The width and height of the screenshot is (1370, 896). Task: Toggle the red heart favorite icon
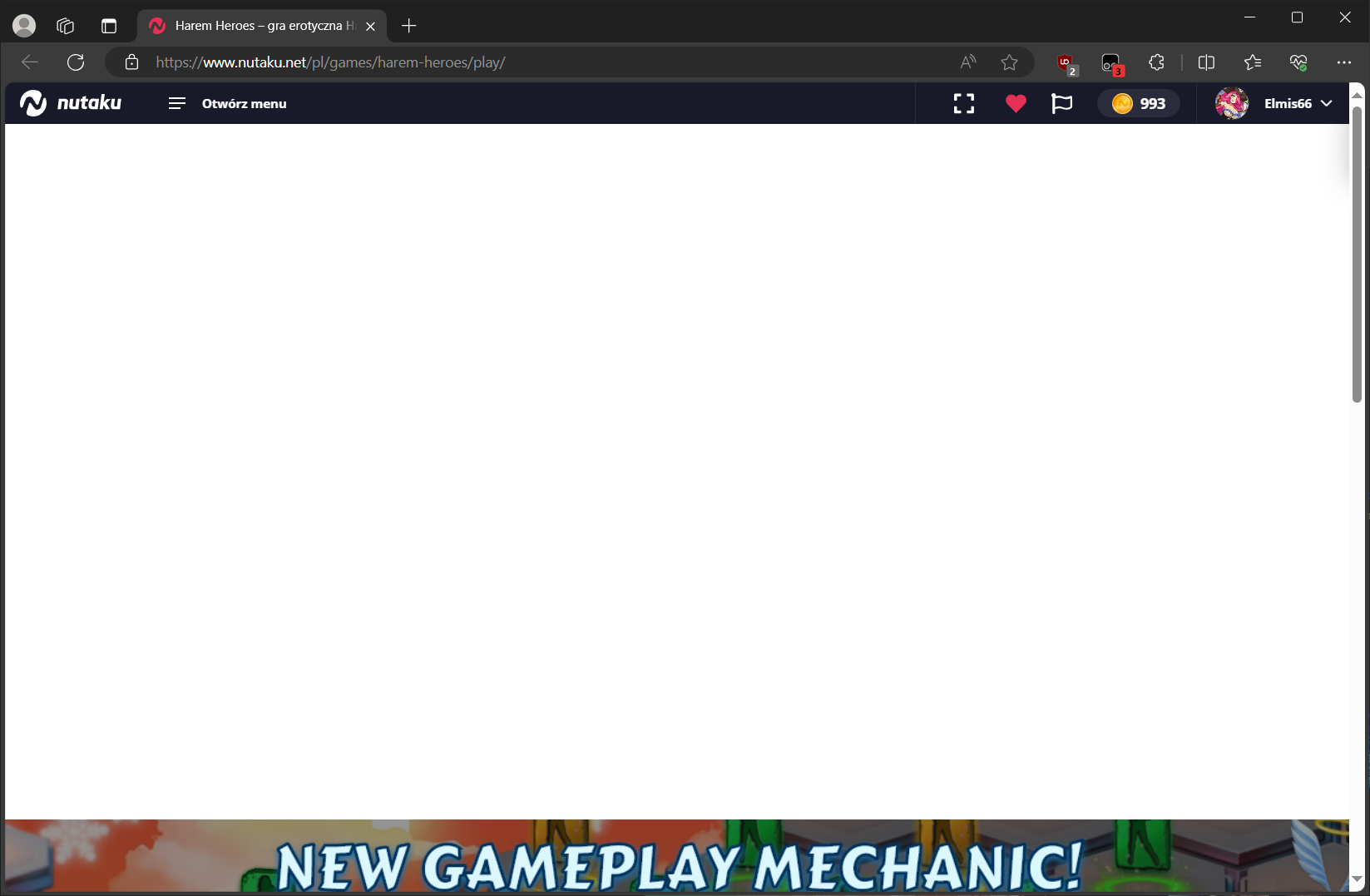tap(1016, 103)
